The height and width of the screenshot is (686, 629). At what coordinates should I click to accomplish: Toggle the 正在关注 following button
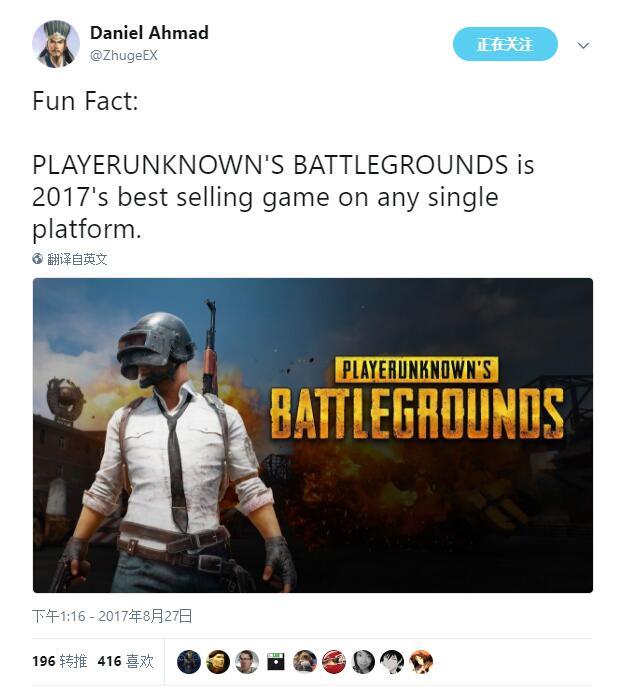coord(505,44)
